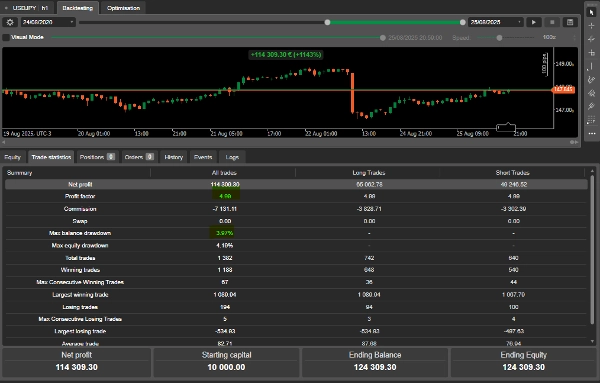This screenshot has height=383, width=600.
Task: Select the cursor pointer tool
Action: click(592, 12)
